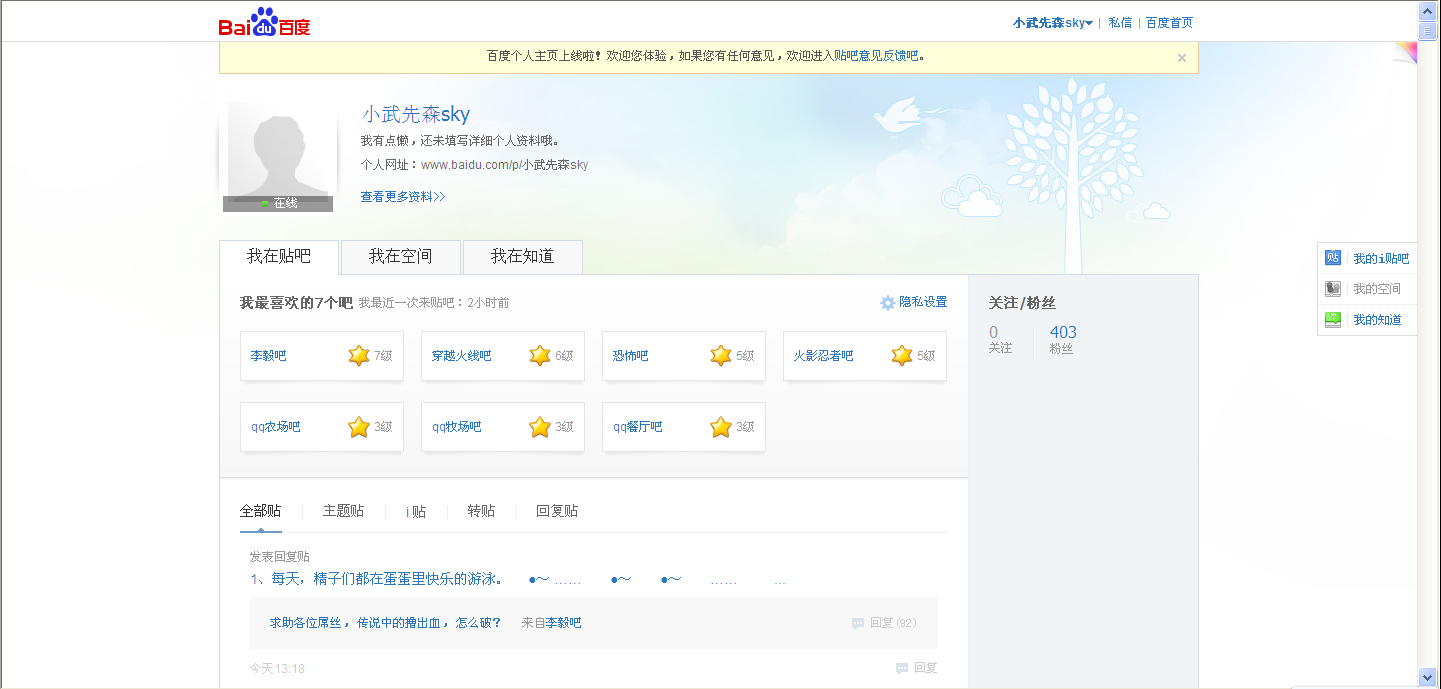Open the 火影忍者吧 forum card
The width and height of the screenshot is (1441, 689).
(x=865, y=356)
